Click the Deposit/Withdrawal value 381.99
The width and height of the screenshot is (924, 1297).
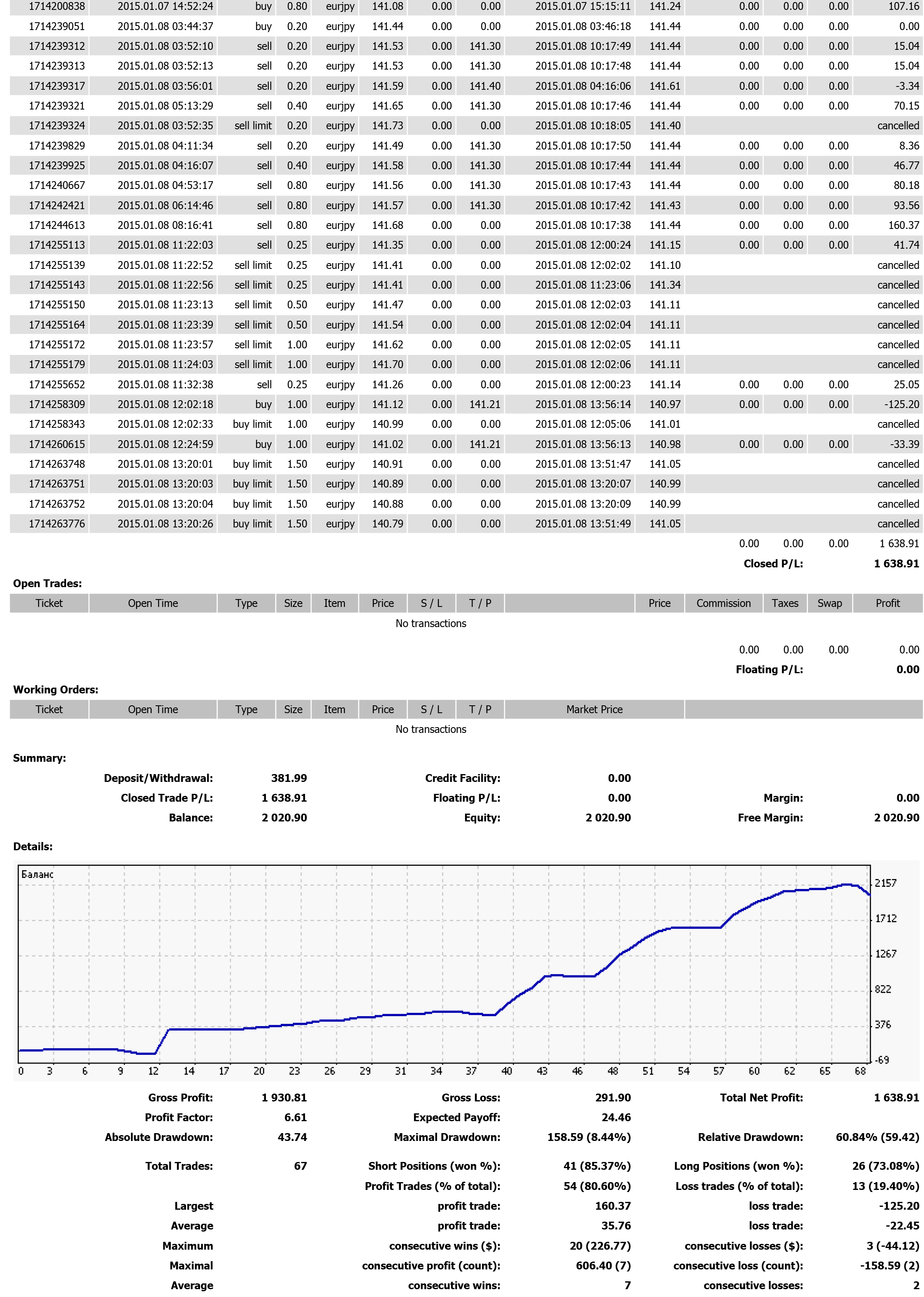click(289, 778)
